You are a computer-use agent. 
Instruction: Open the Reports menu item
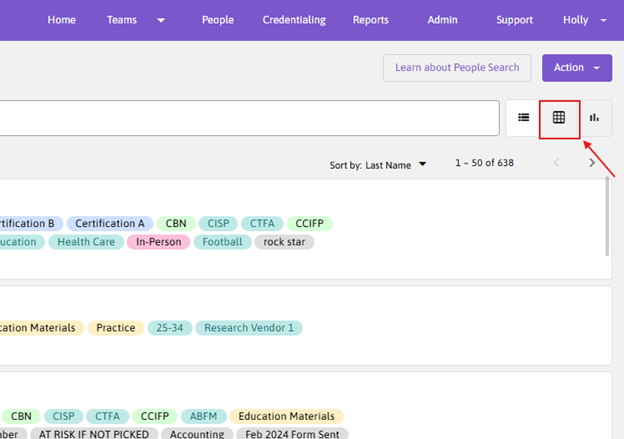tap(370, 20)
